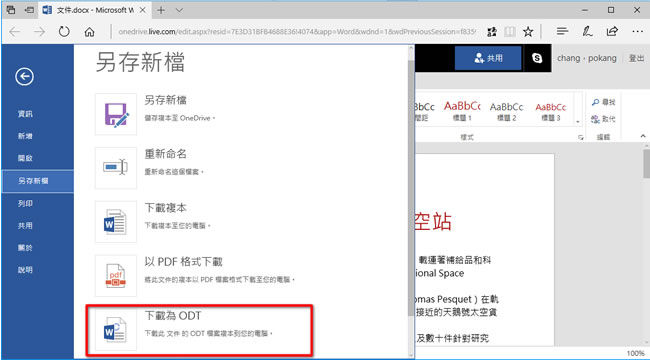Select the 另存新檔 sidebar entry
The width and height of the screenshot is (650, 360).
pyautogui.click(x=38, y=181)
